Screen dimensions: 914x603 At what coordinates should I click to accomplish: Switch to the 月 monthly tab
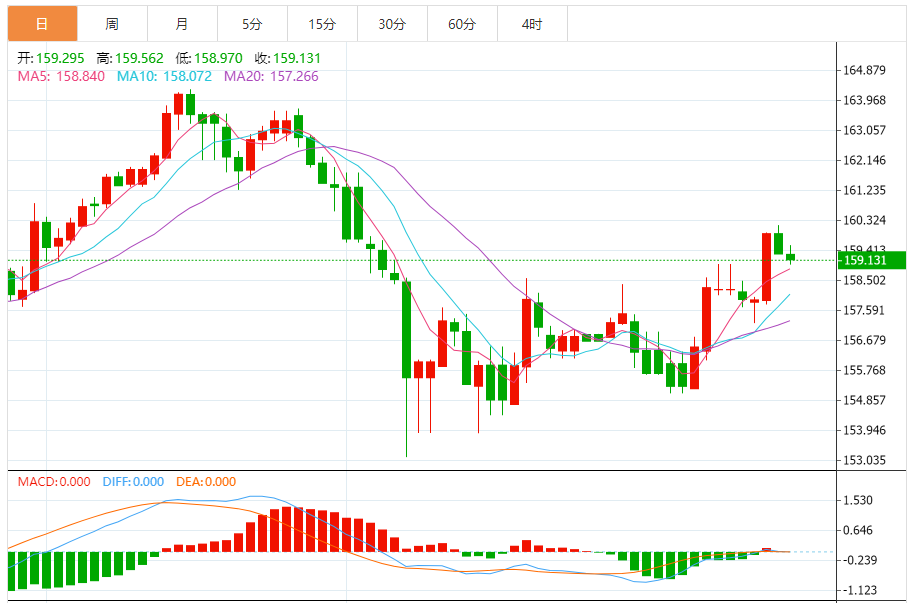pyautogui.click(x=182, y=24)
